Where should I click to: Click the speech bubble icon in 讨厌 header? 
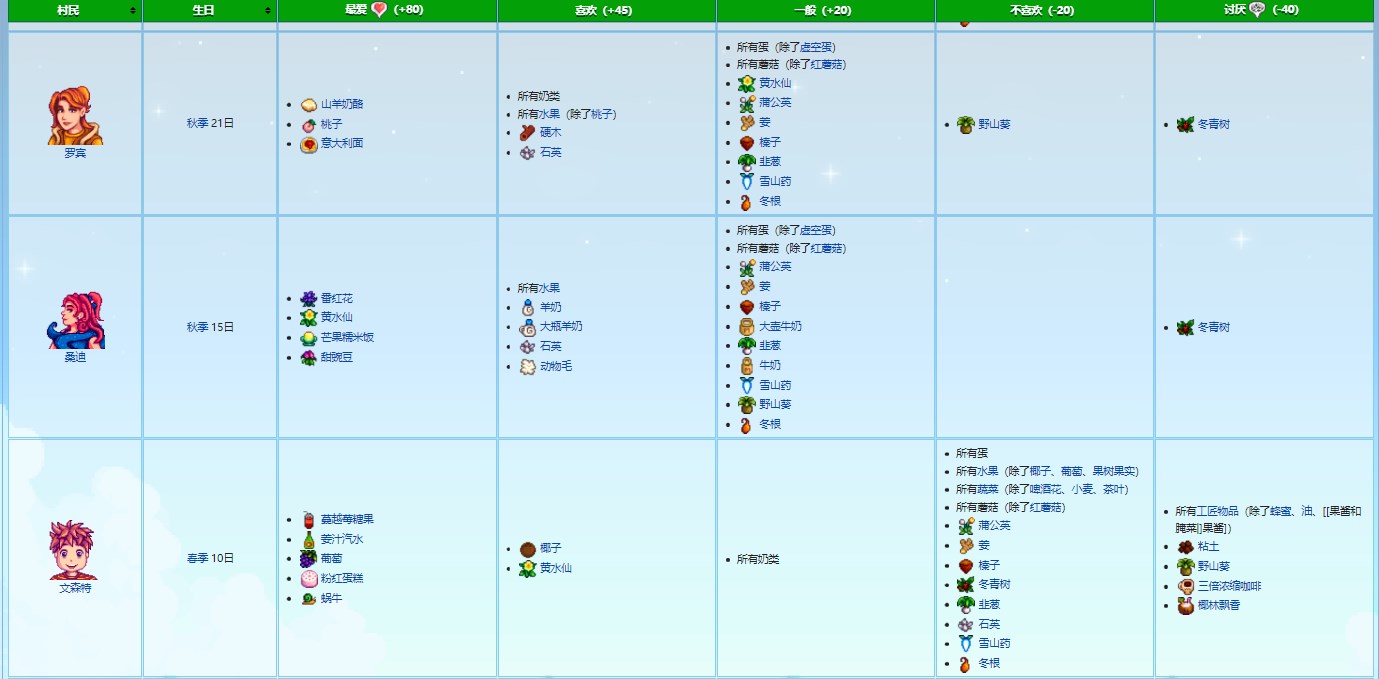1257,10
